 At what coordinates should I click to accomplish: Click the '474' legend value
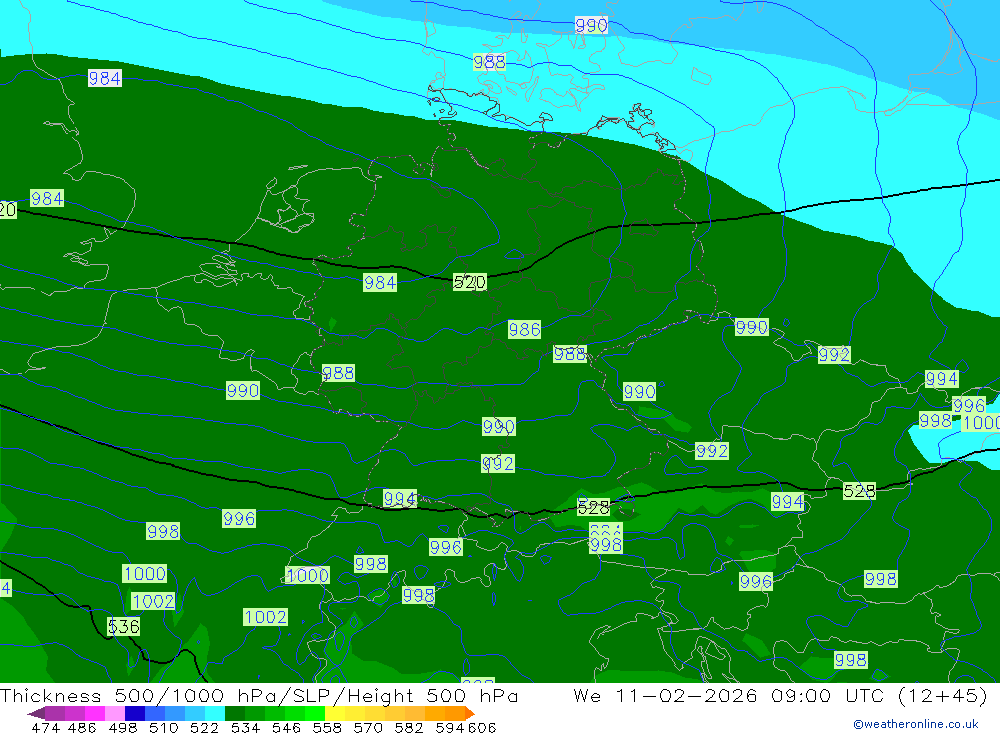(x=45, y=727)
